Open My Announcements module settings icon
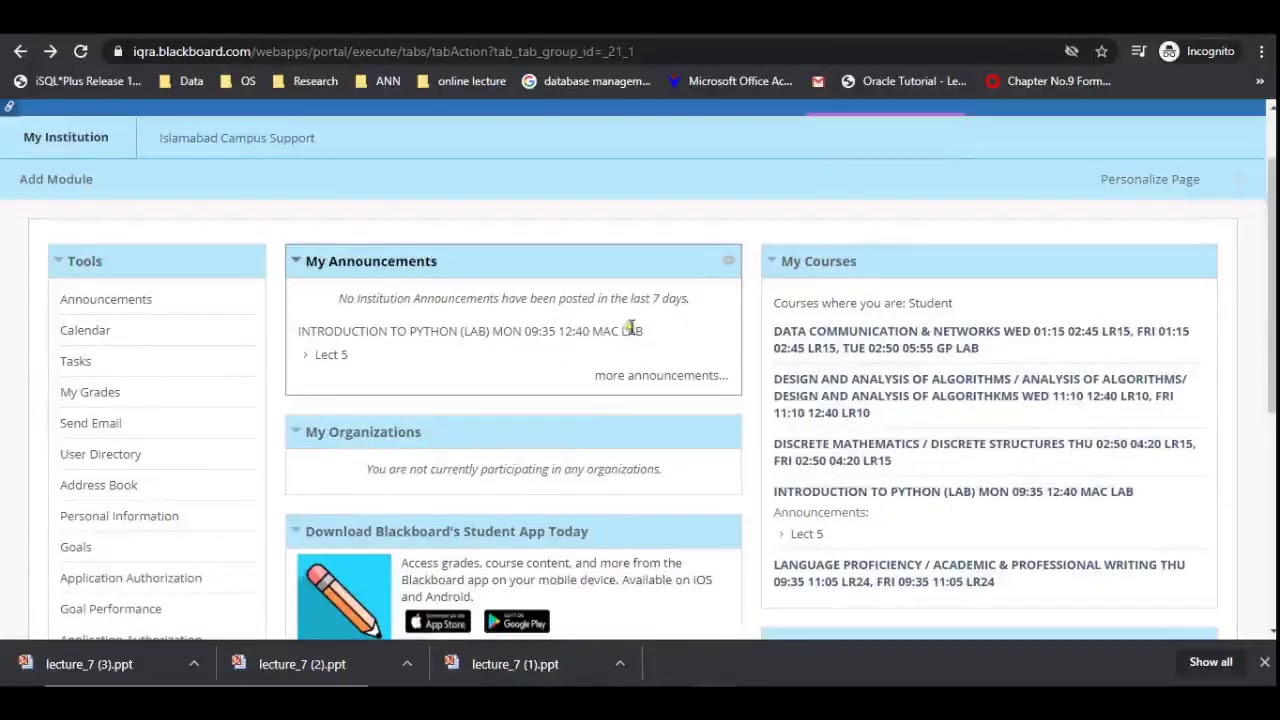This screenshot has height=720, width=1280. coord(728,261)
